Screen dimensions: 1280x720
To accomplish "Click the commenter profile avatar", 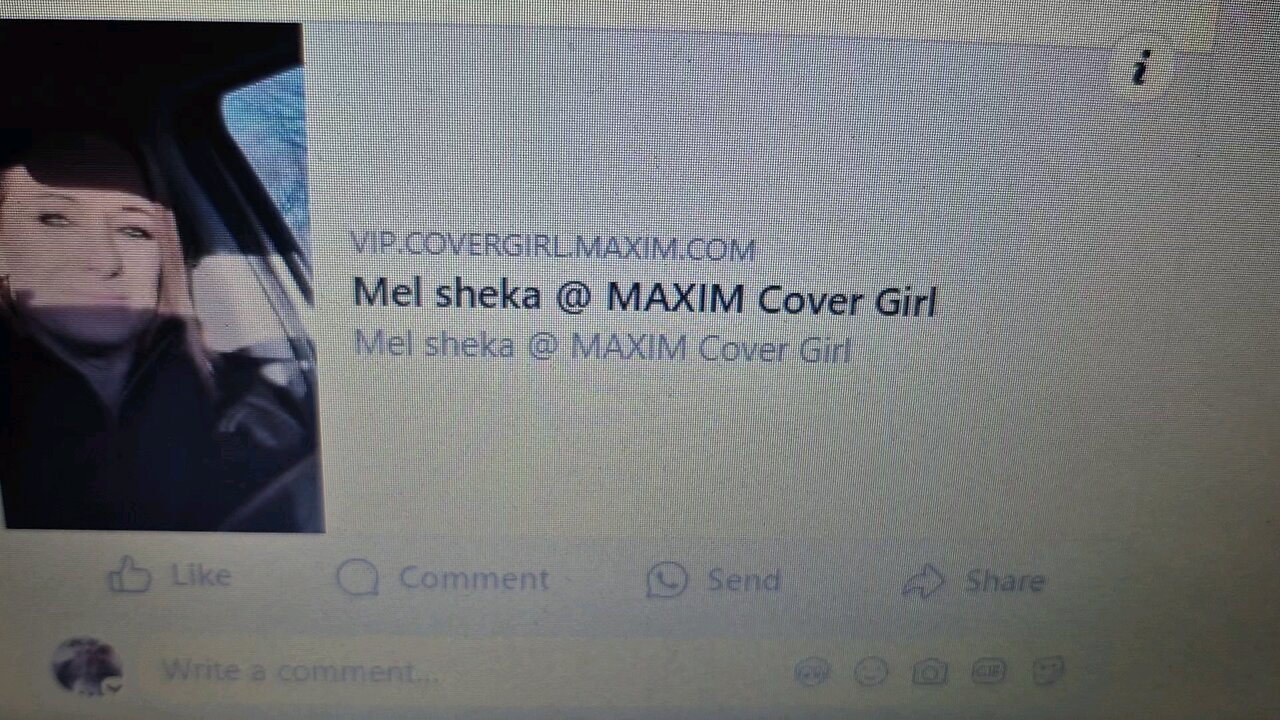I will click(x=85, y=665).
